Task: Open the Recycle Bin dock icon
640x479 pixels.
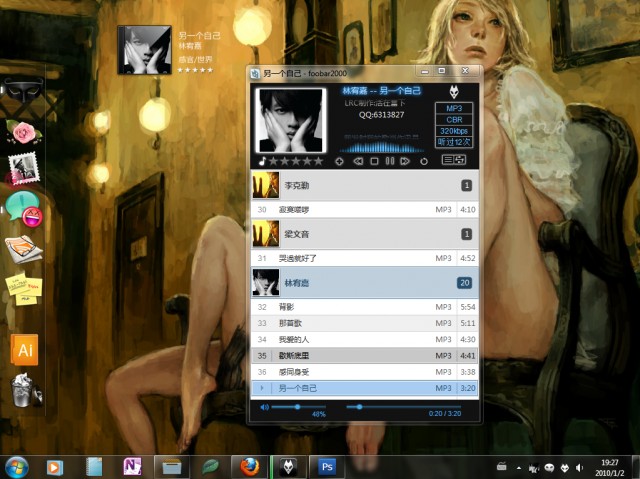Action: [x=24, y=390]
